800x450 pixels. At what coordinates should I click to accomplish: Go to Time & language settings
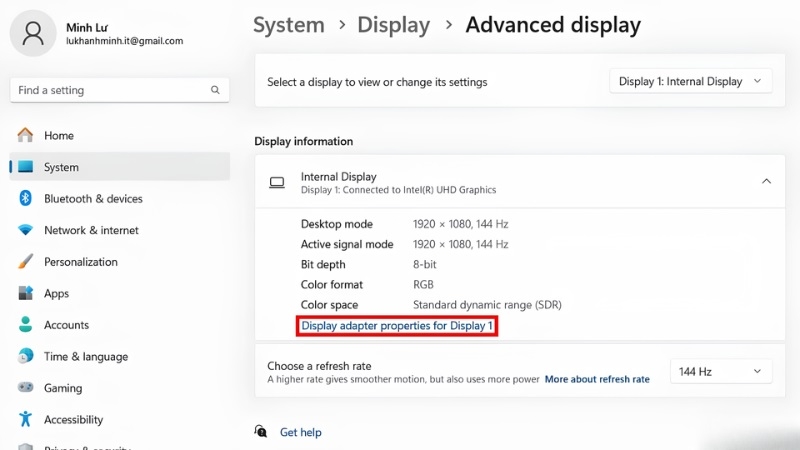[119, 357]
